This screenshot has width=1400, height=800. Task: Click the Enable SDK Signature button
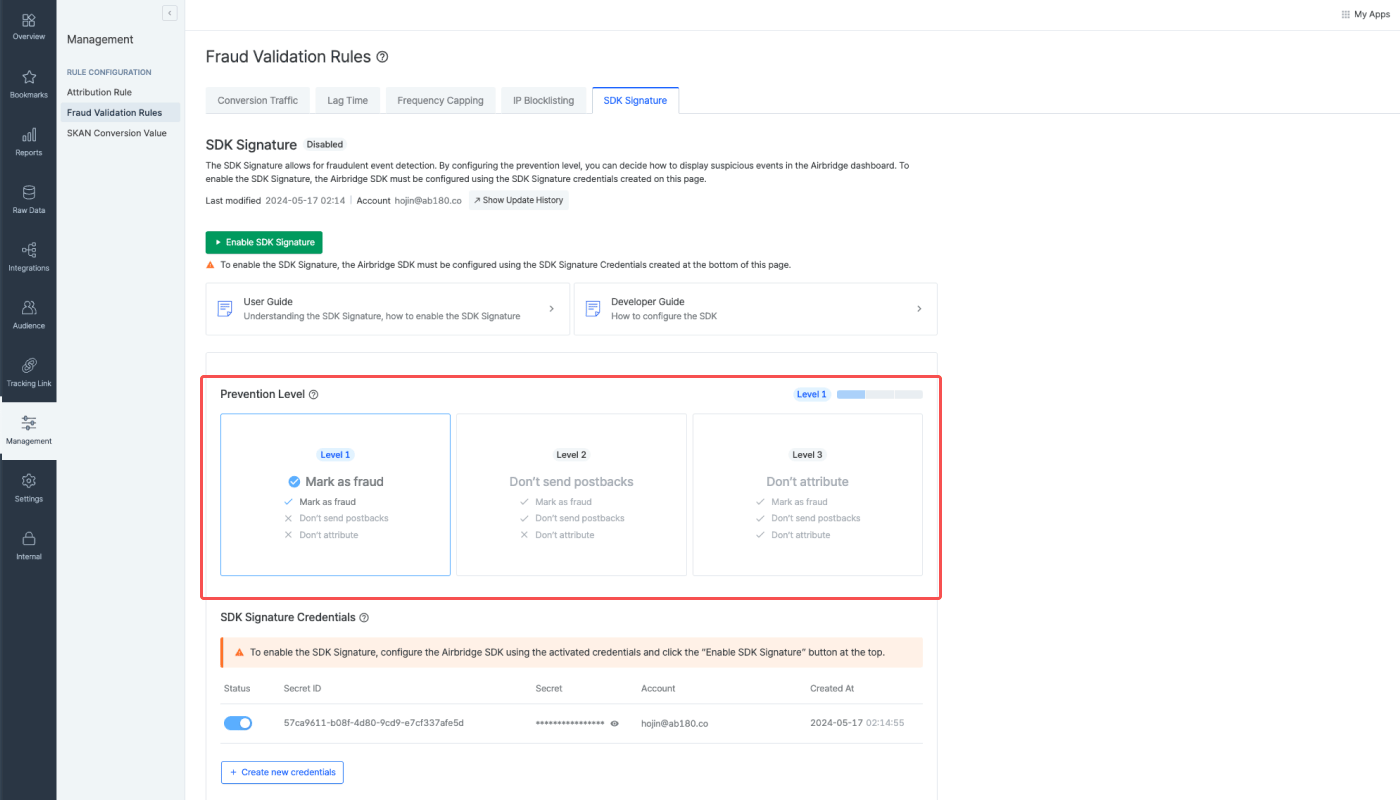pos(264,242)
